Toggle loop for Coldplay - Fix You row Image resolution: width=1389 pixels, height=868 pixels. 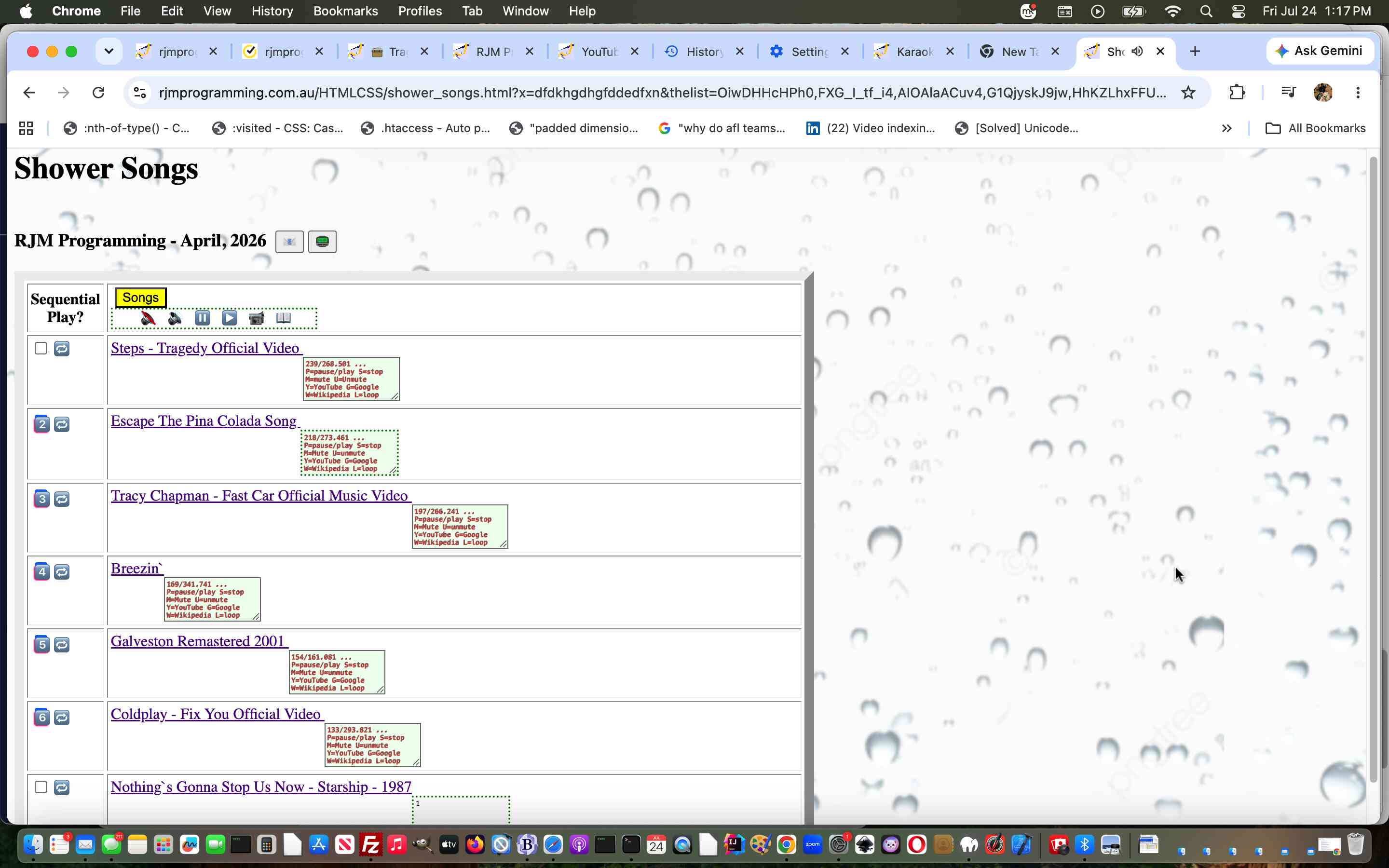pyautogui.click(x=62, y=718)
